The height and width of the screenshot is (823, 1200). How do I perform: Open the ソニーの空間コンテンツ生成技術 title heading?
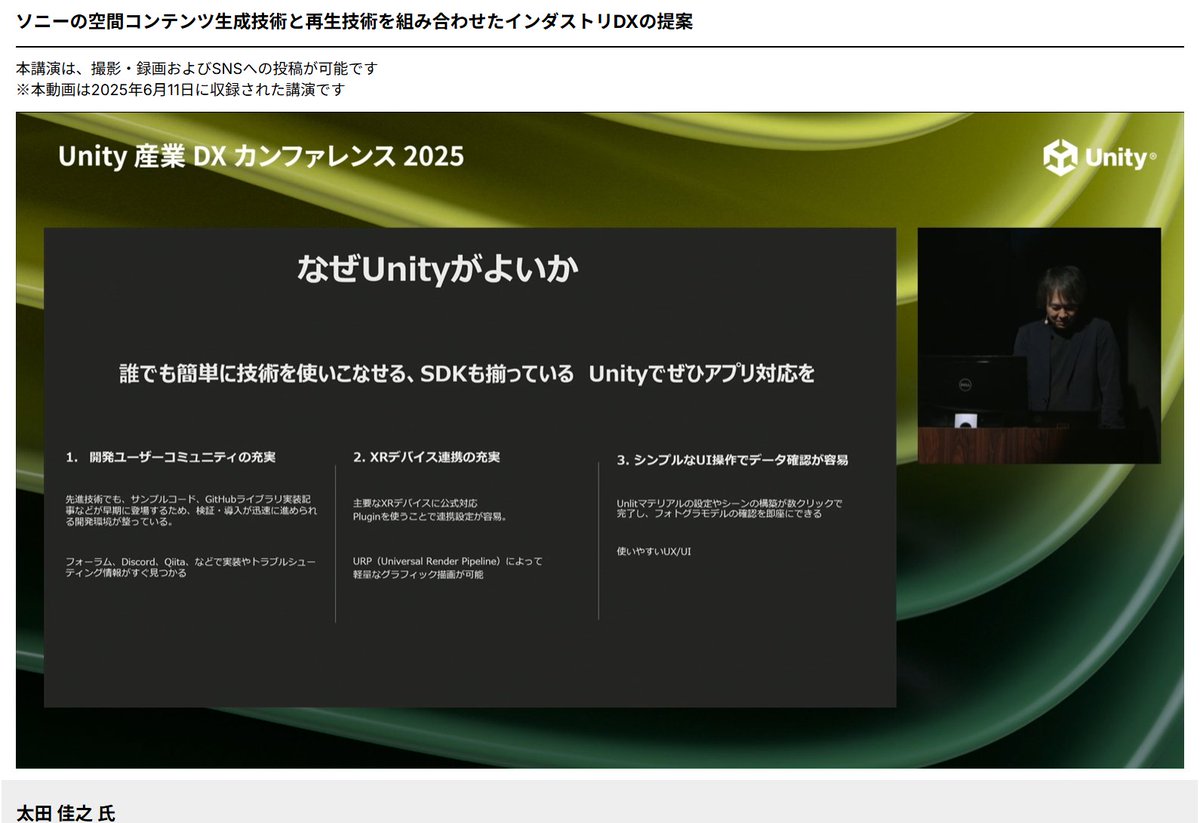(x=350, y=20)
